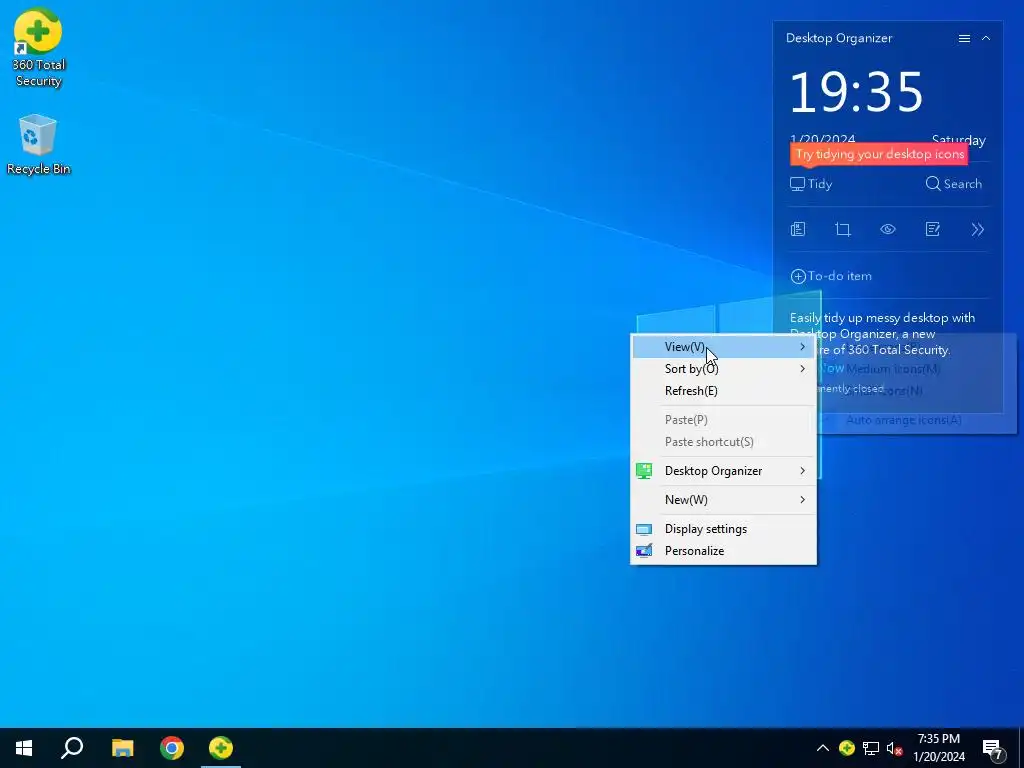Screen dimensions: 1024x768
Task: Open the Desktop Organizer context menu entry
Action: pos(724,471)
